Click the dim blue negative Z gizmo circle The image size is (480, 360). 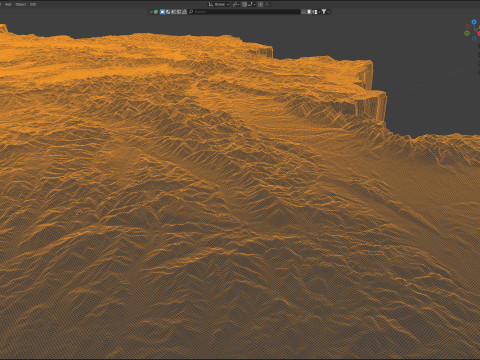[474, 39]
